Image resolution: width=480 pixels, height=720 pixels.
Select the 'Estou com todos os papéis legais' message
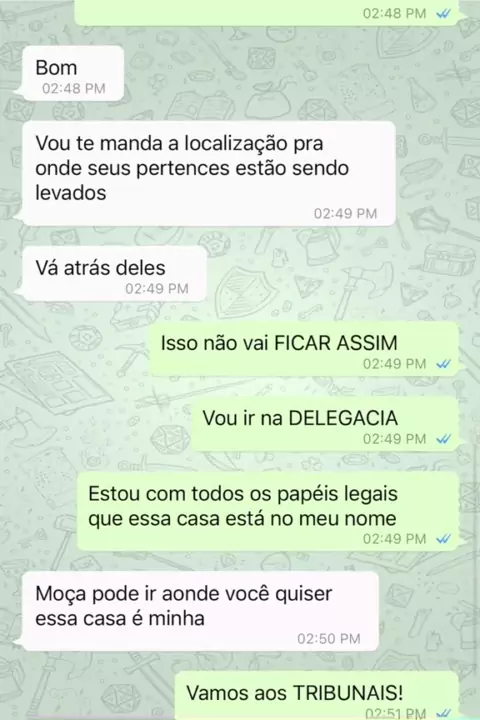coord(268,512)
